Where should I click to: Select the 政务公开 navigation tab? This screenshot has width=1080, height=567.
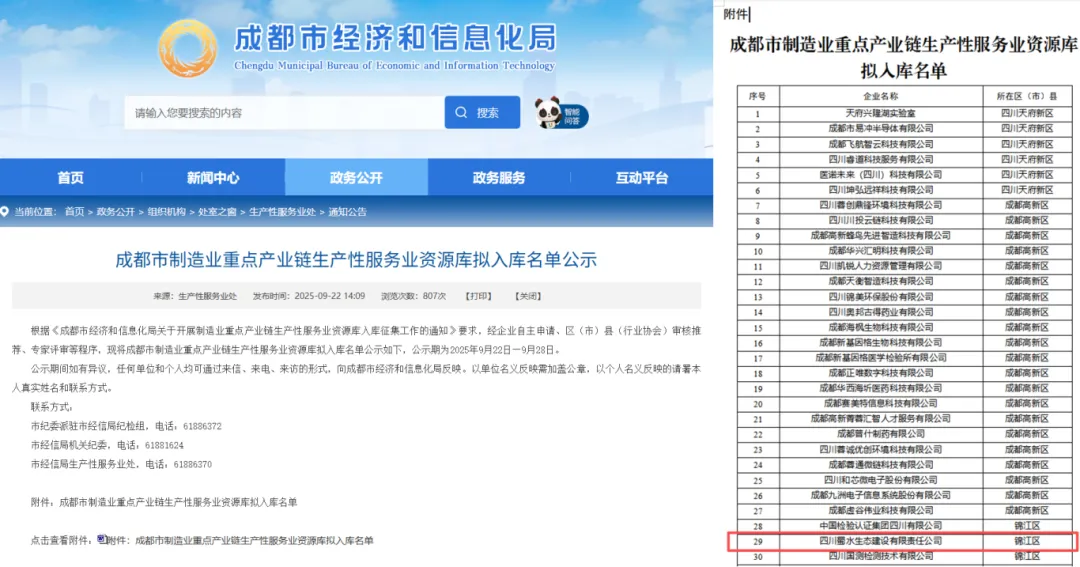[x=356, y=178]
